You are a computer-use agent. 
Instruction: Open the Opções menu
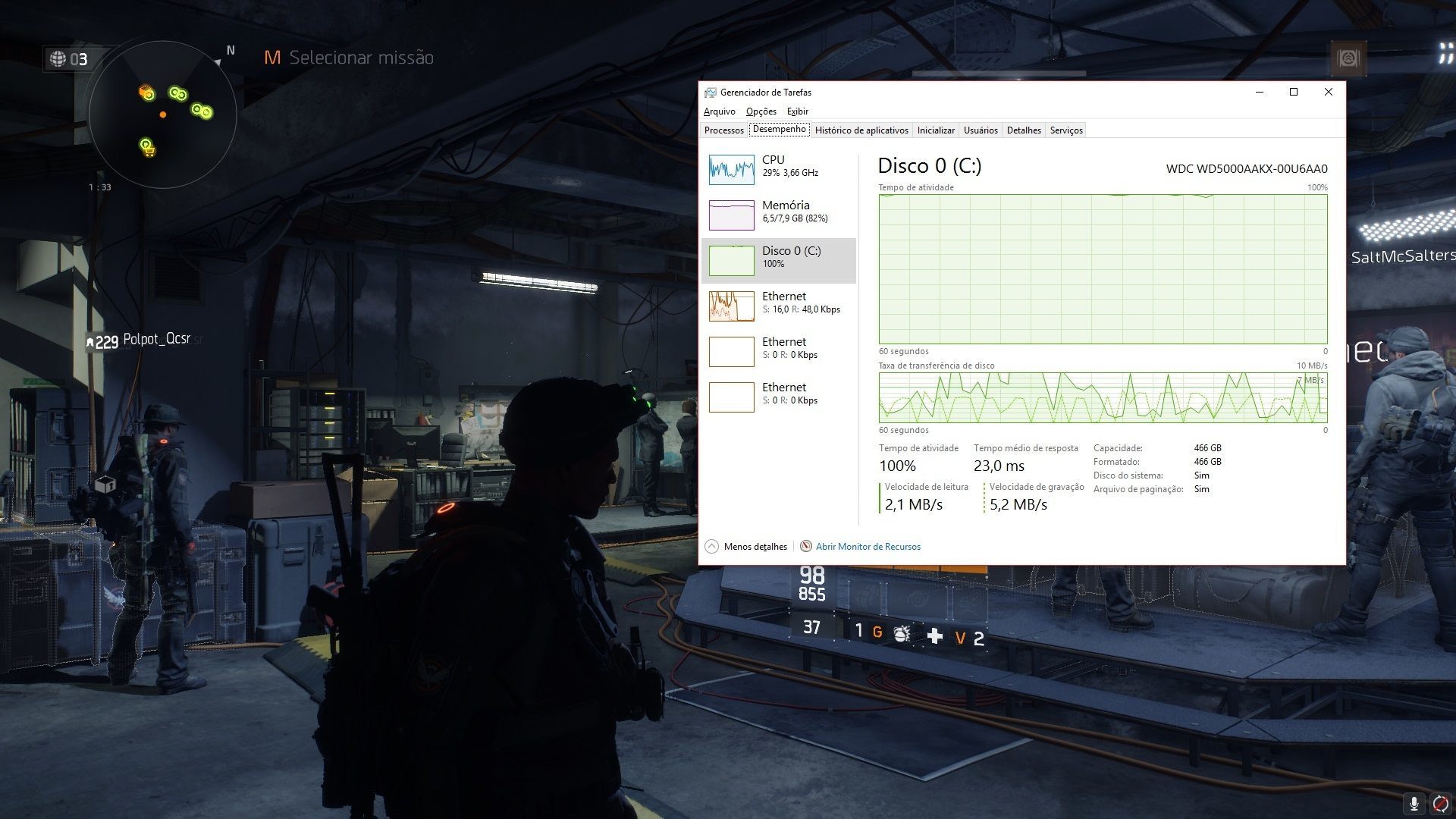pyautogui.click(x=761, y=111)
